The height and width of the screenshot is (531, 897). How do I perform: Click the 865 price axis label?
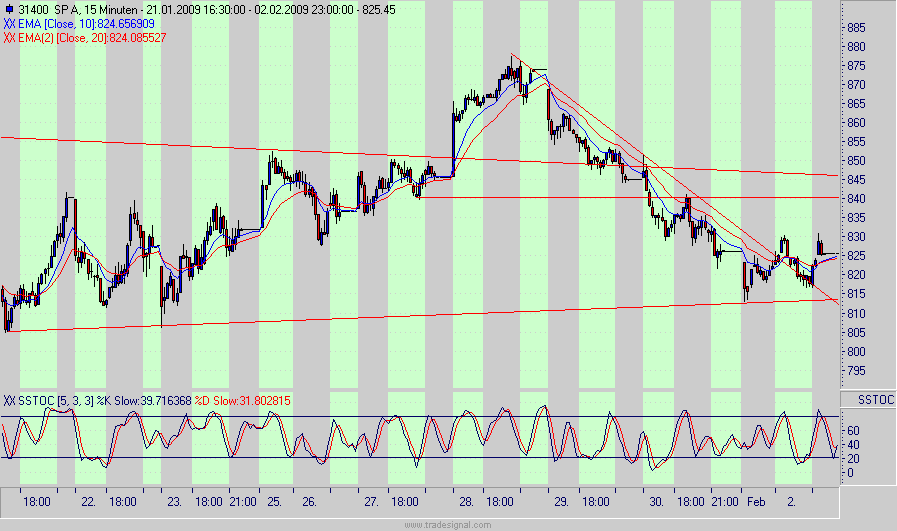[856, 104]
